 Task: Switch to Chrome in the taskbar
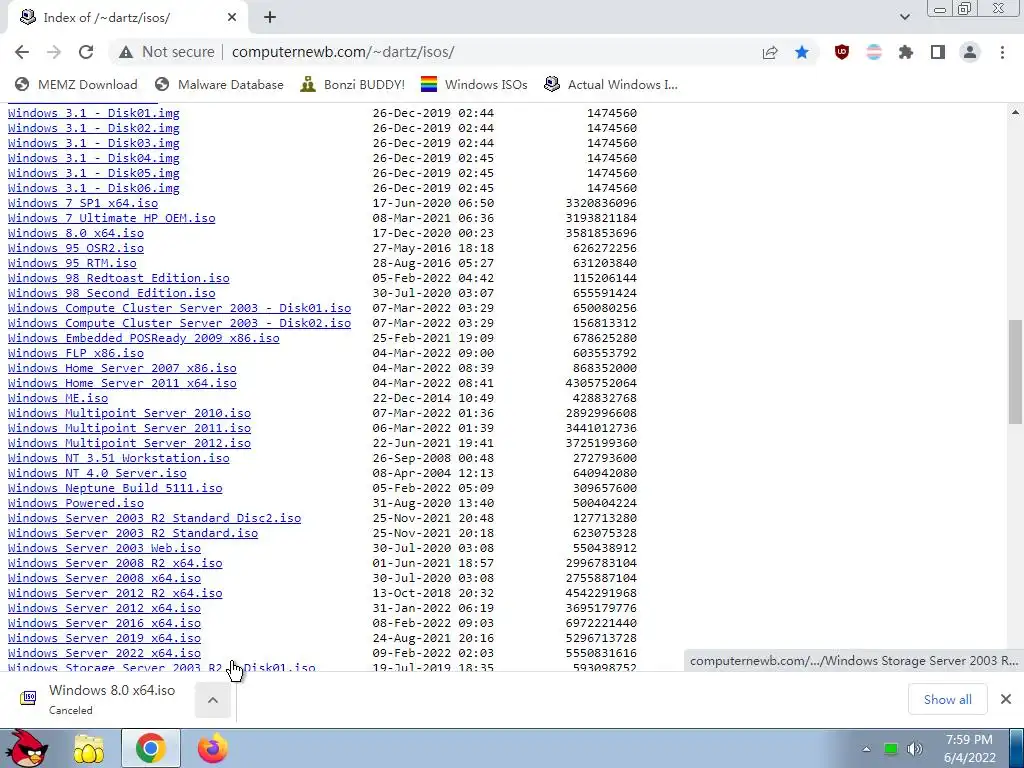point(150,748)
